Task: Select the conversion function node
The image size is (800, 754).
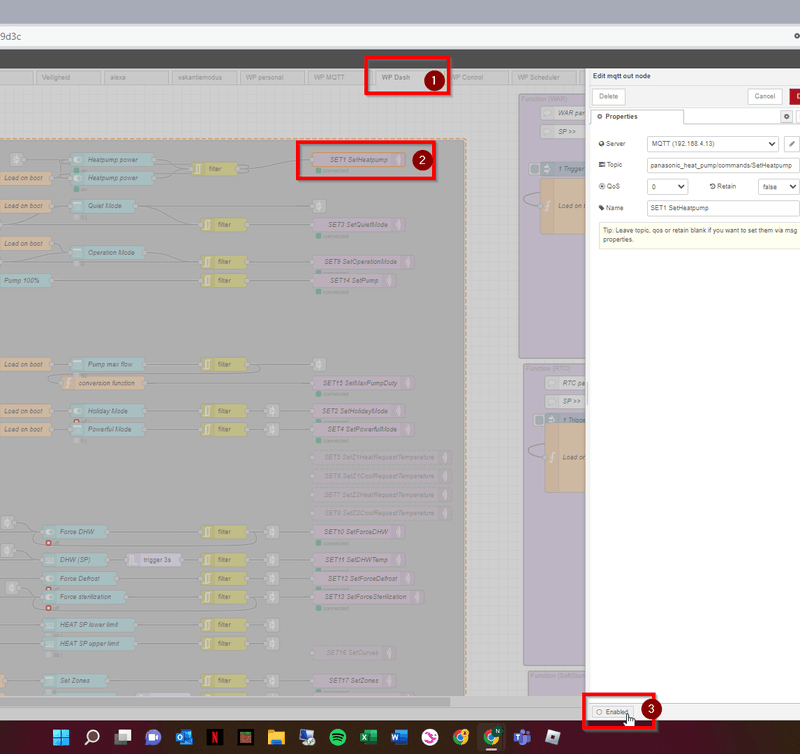Action: [103, 383]
